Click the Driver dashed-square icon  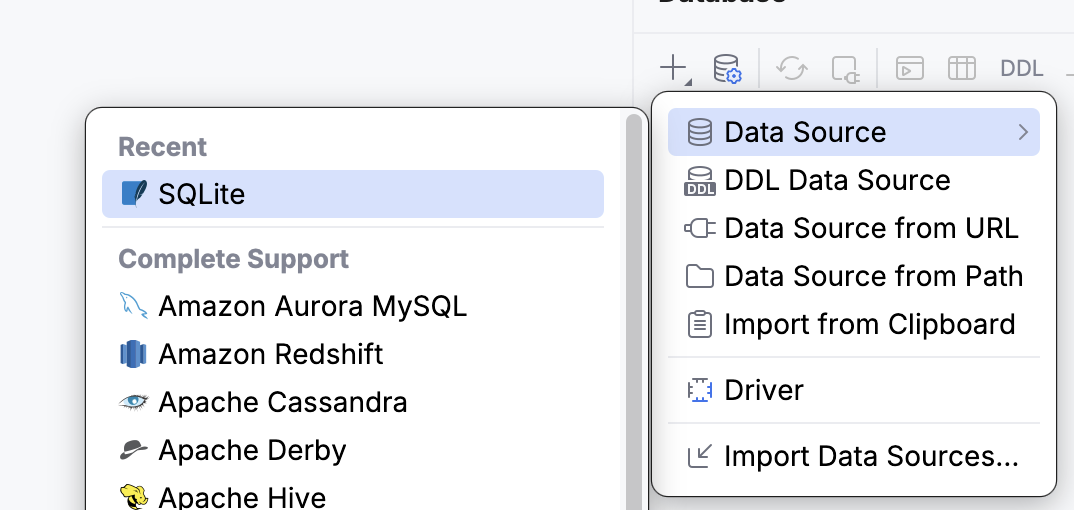[699, 390]
